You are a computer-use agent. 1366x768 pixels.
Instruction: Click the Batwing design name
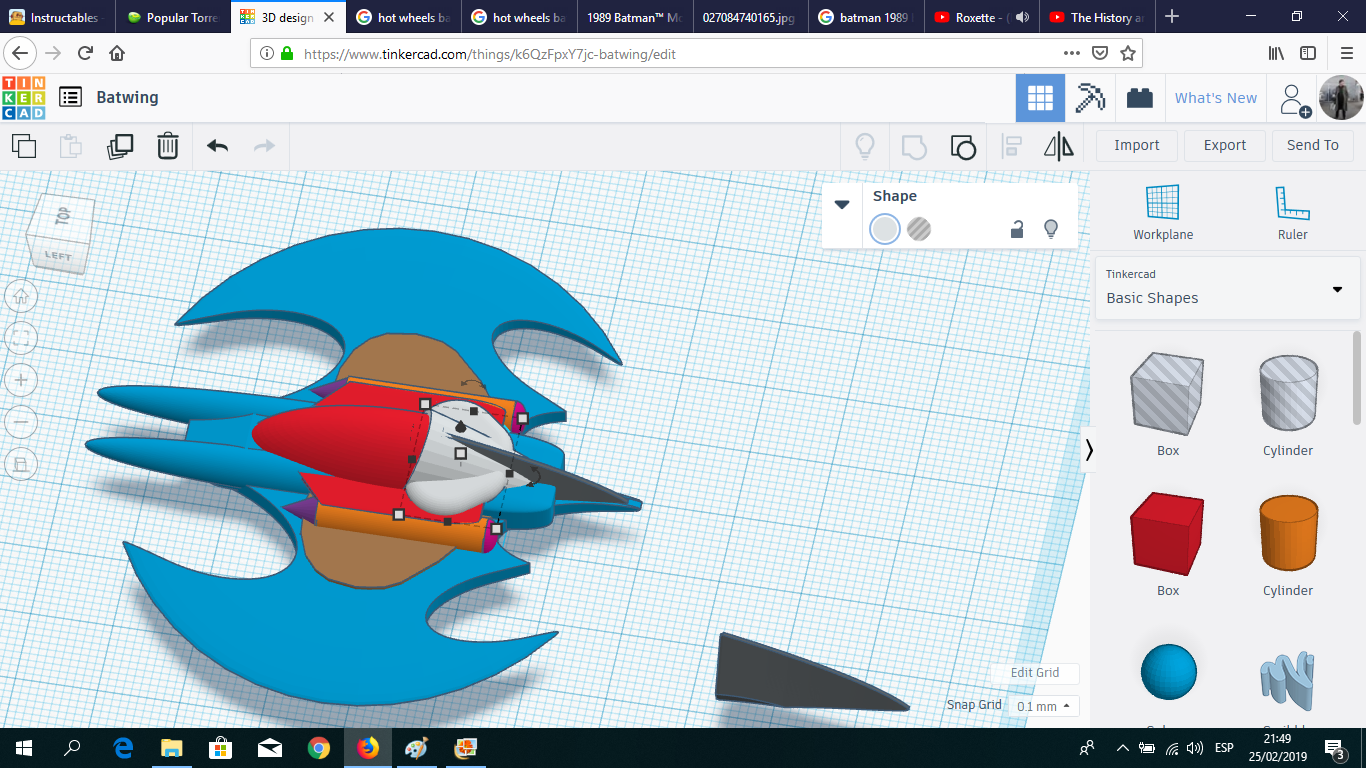point(127,97)
